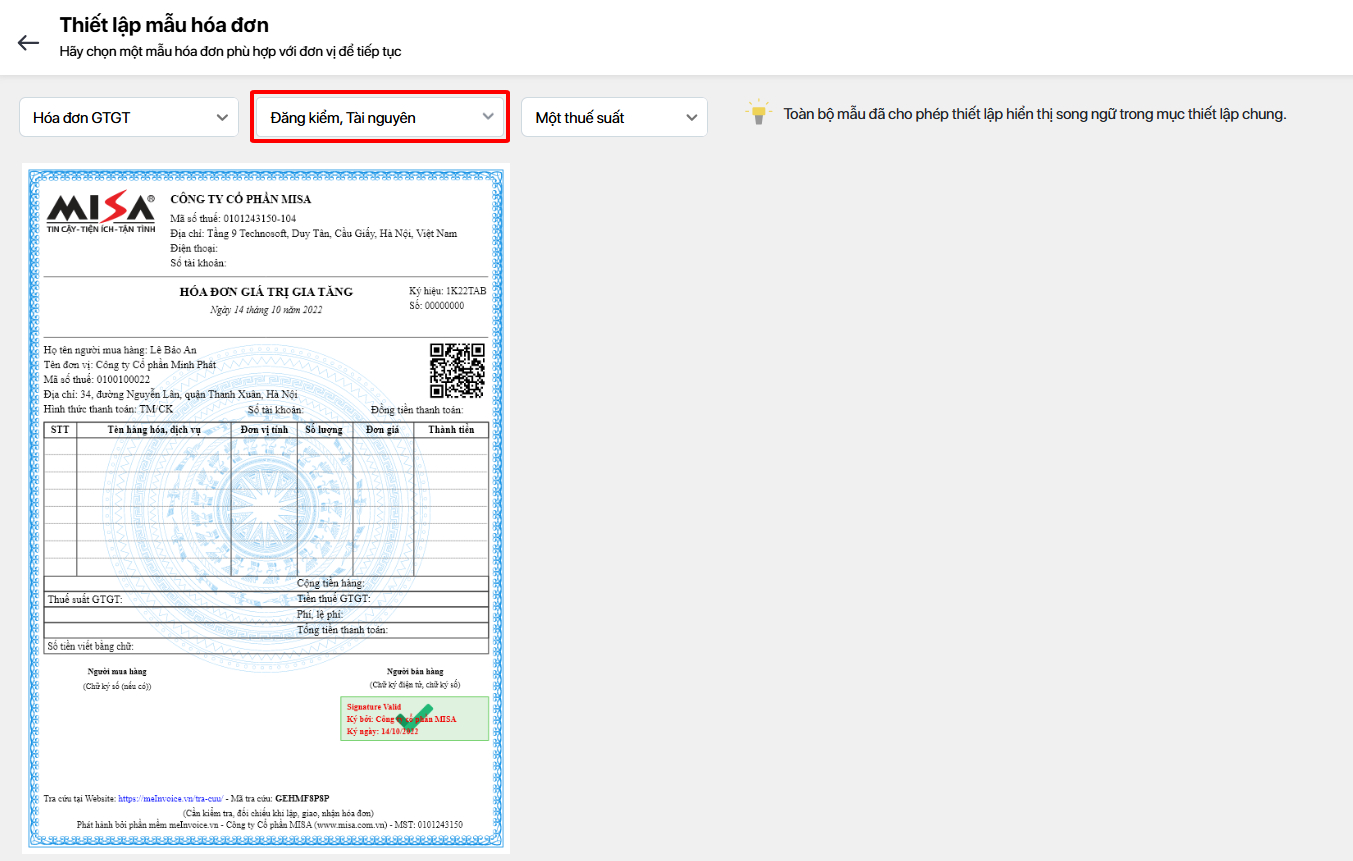The image size is (1353, 861).
Task: Click the Tên hàng hóa, dịch vụ column header
Action: click(154, 430)
